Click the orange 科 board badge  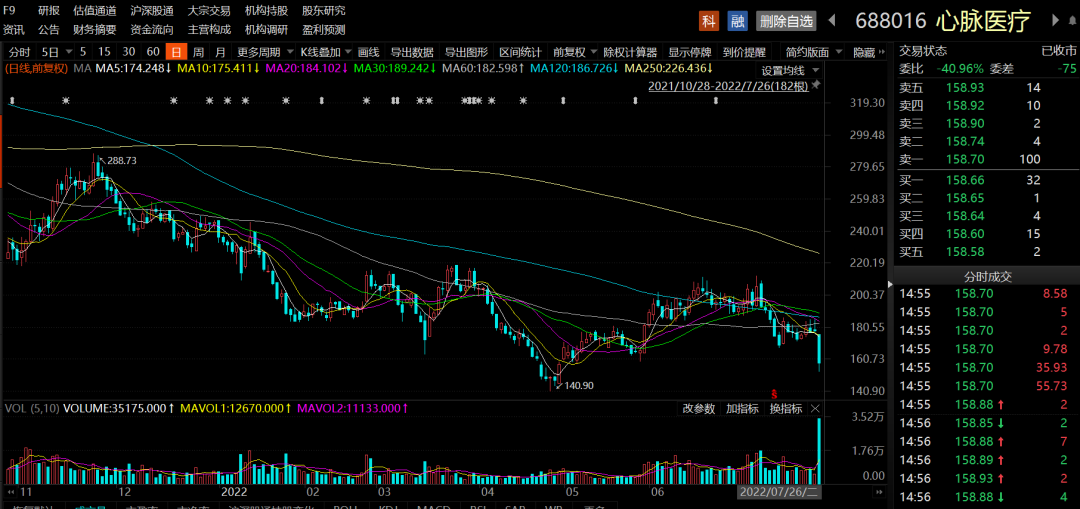tap(709, 21)
